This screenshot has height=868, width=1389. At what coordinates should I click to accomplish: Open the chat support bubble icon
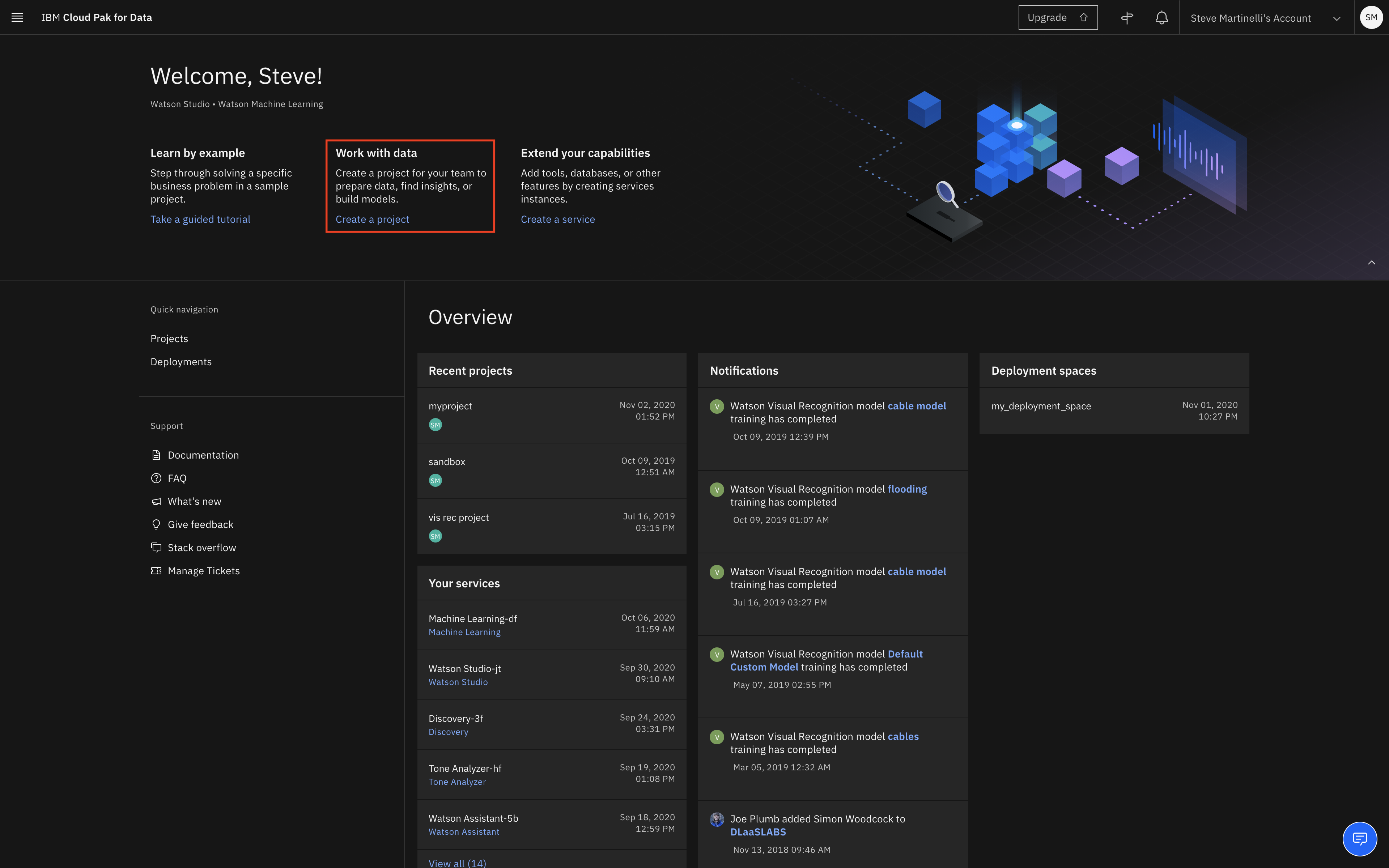[x=1359, y=839]
